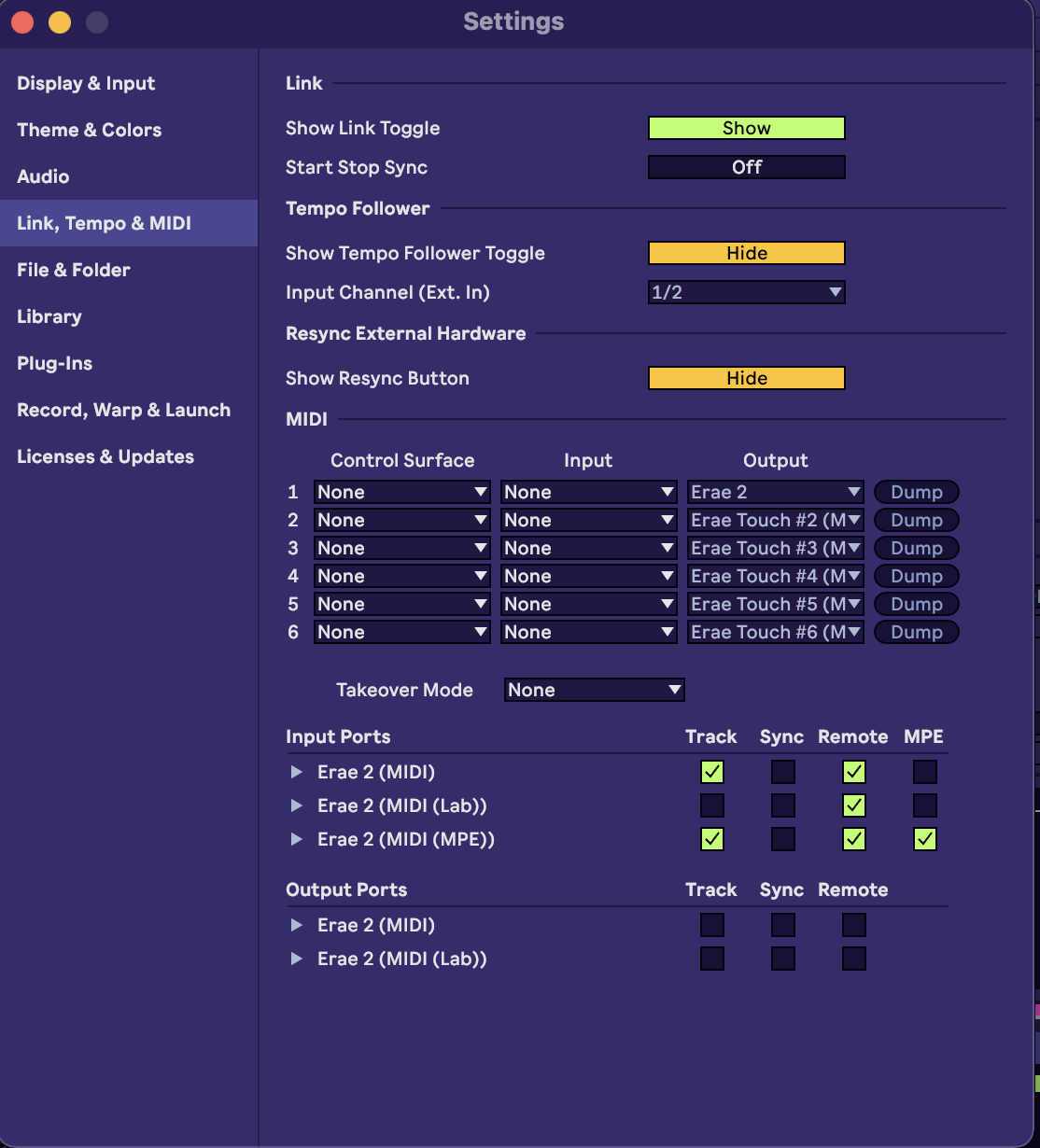
Task: Open the Erae Touch #3 Output dropdown
Action: click(x=776, y=548)
